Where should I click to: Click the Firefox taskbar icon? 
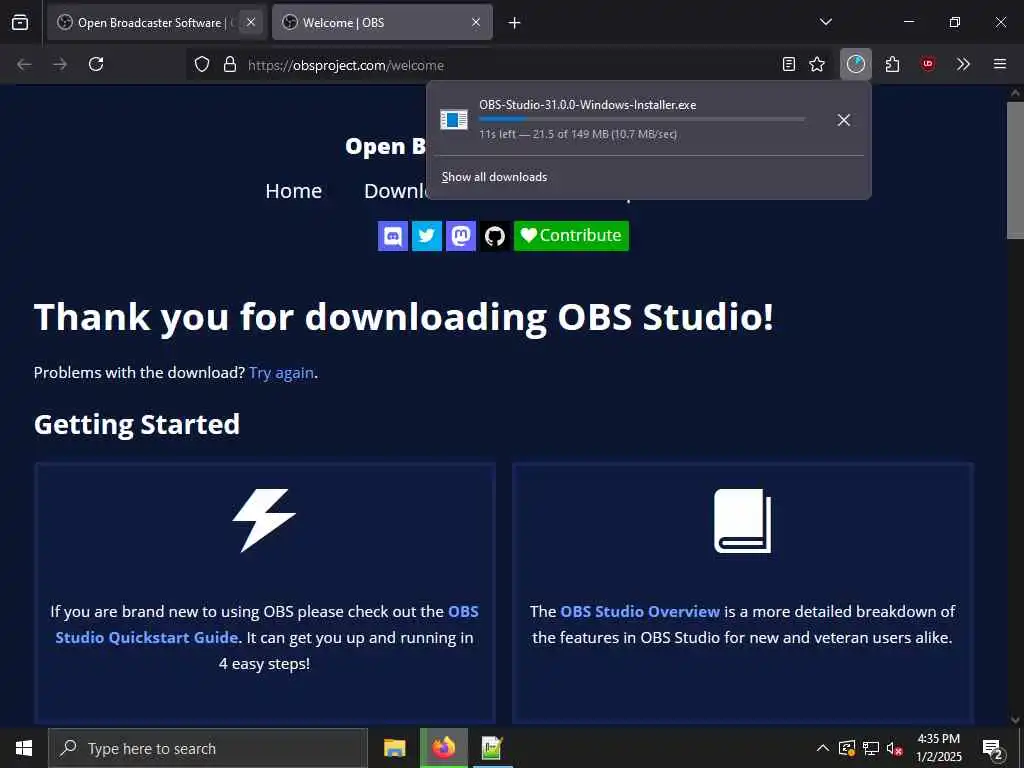tap(443, 748)
